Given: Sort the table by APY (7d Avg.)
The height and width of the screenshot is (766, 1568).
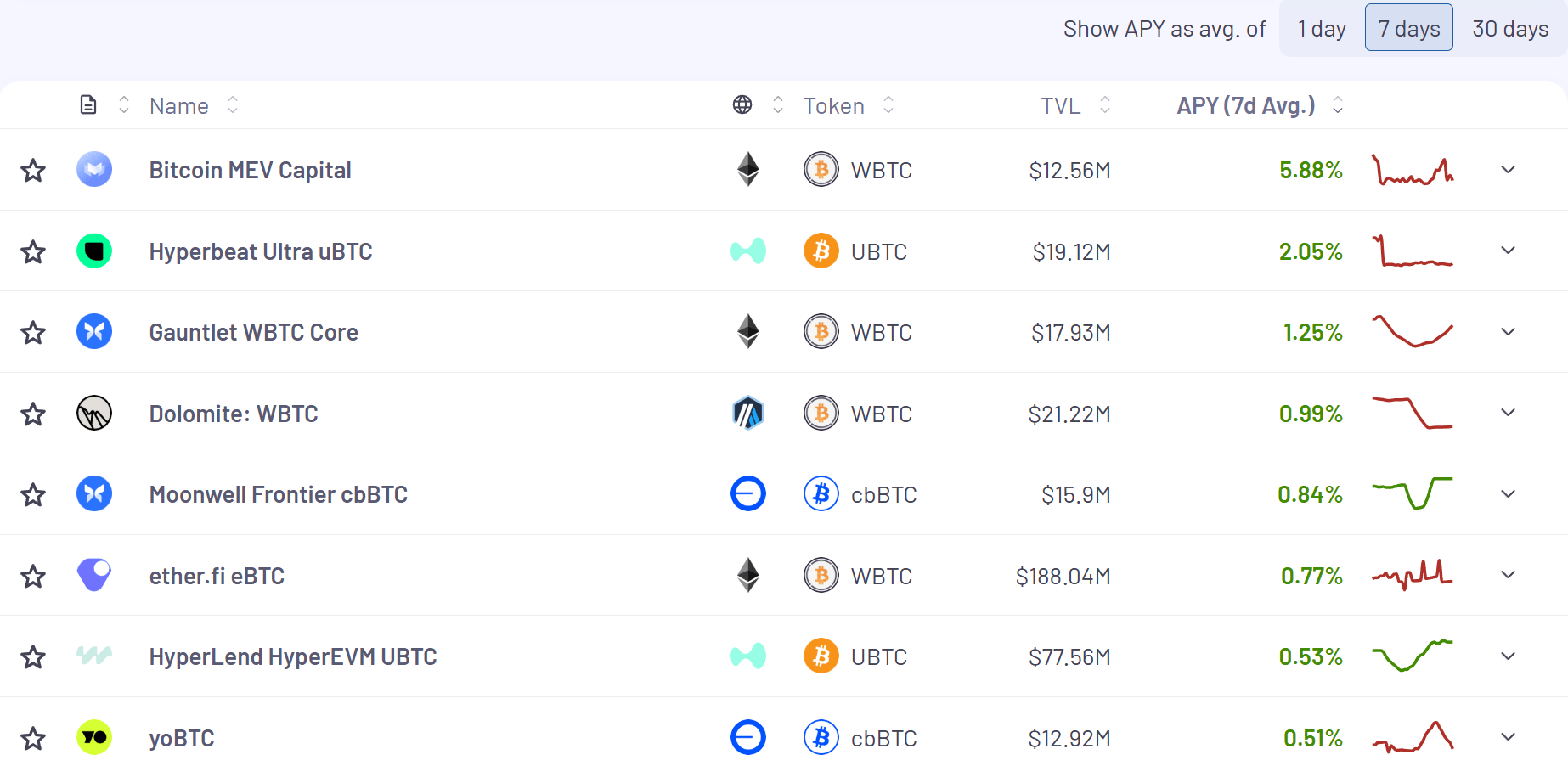Looking at the screenshot, I should pos(1260,105).
